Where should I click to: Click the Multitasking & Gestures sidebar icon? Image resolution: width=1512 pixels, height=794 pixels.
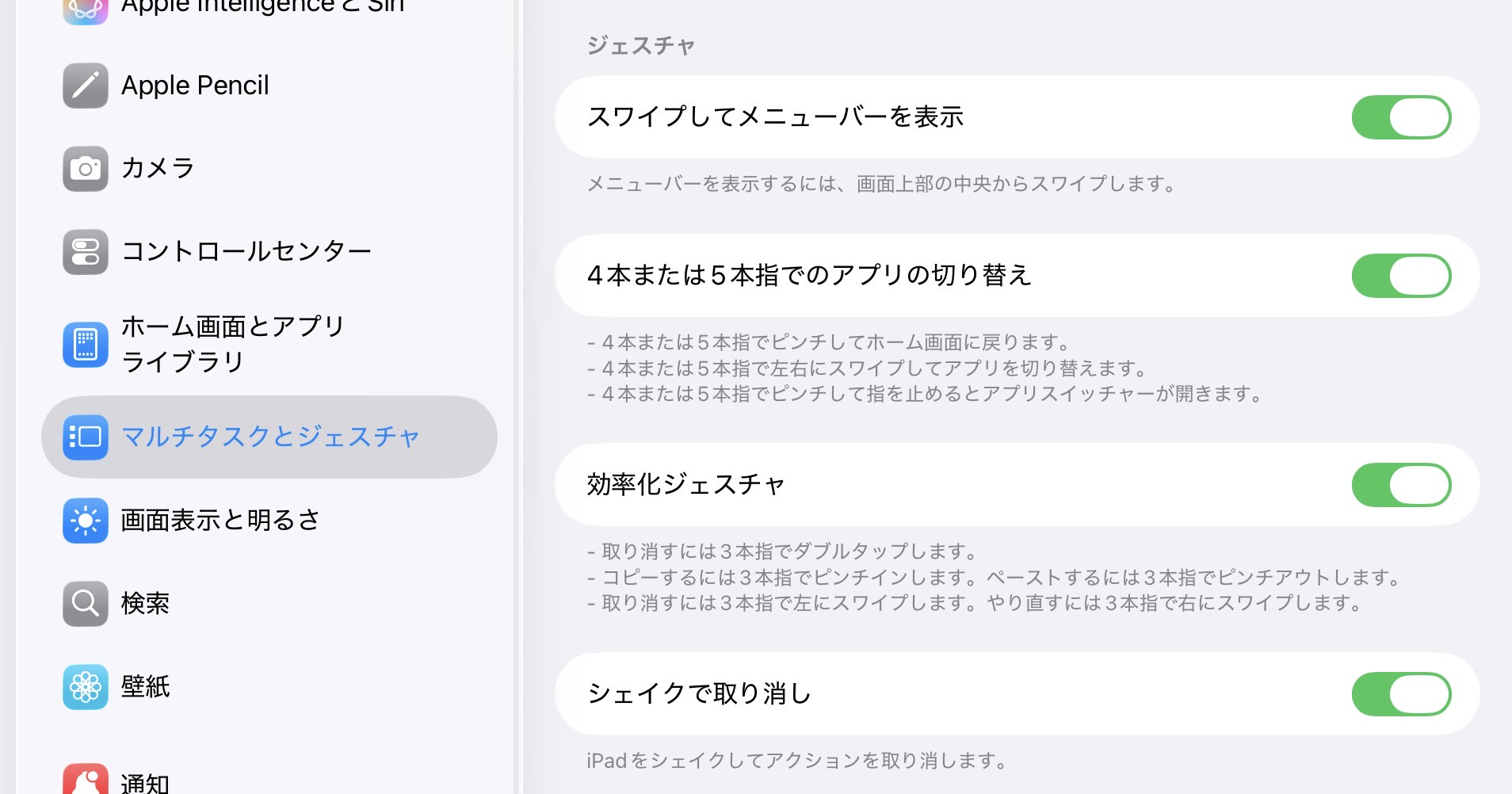pyautogui.click(x=86, y=437)
